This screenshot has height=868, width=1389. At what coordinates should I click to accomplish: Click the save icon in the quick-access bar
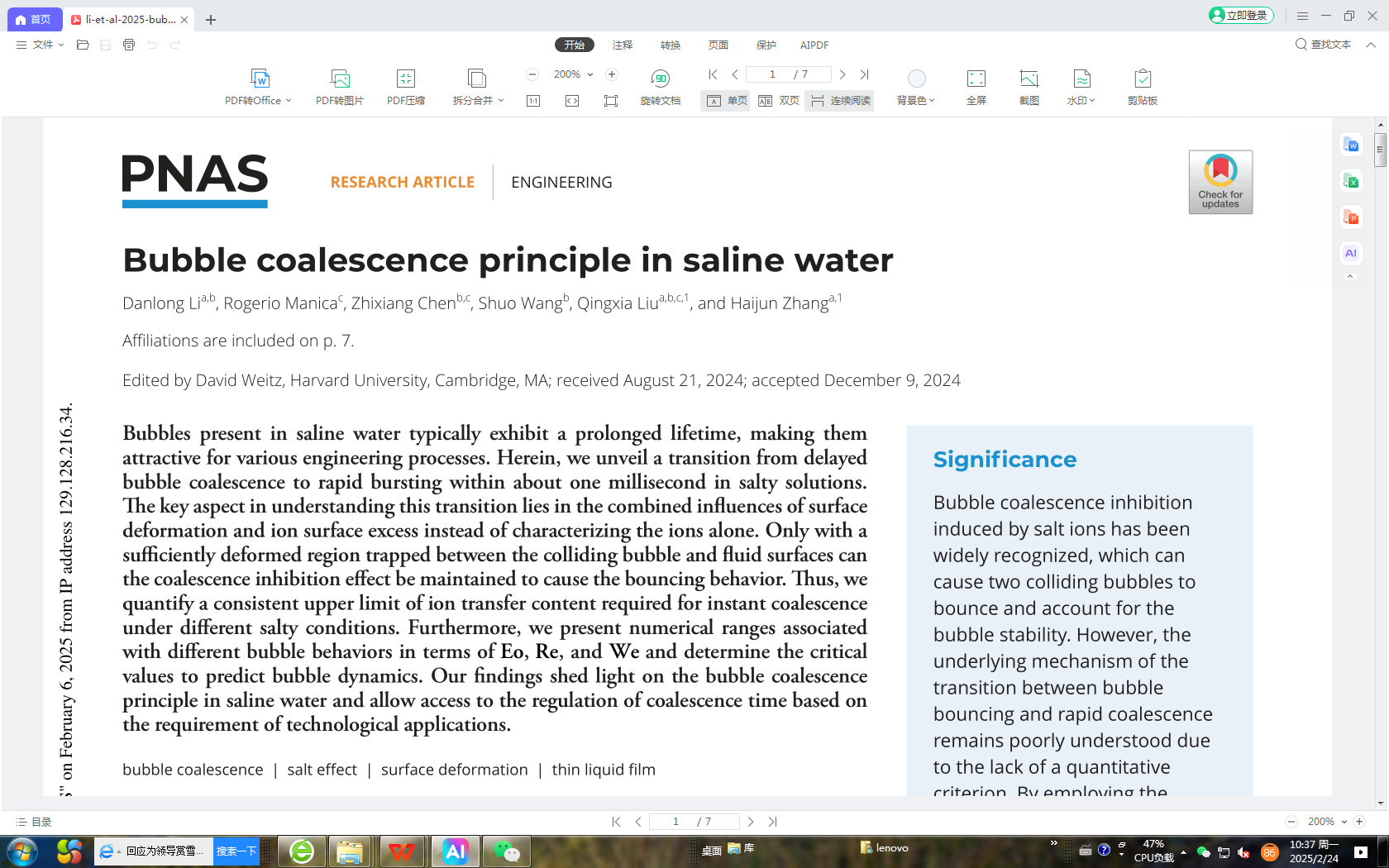pyautogui.click(x=106, y=45)
